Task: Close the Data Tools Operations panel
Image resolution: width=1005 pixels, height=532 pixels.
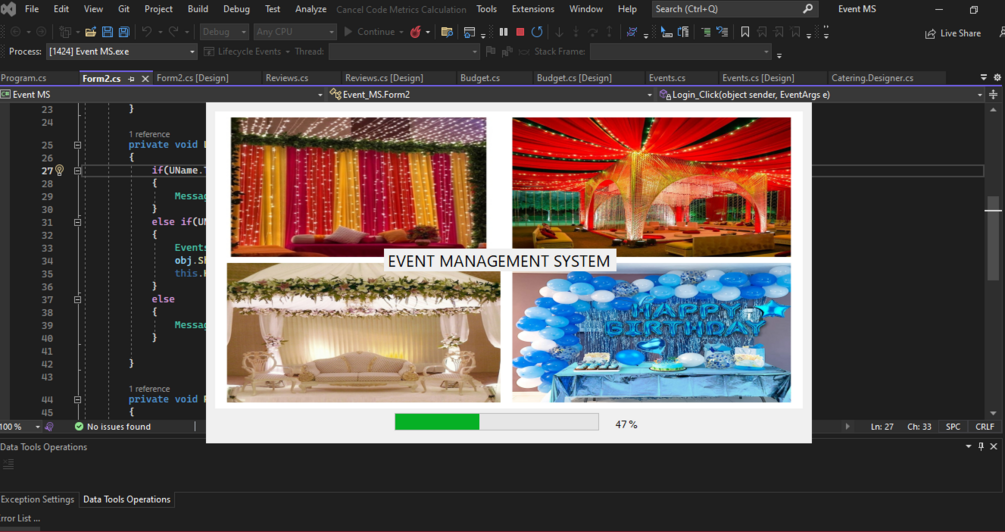Action: [x=994, y=447]
